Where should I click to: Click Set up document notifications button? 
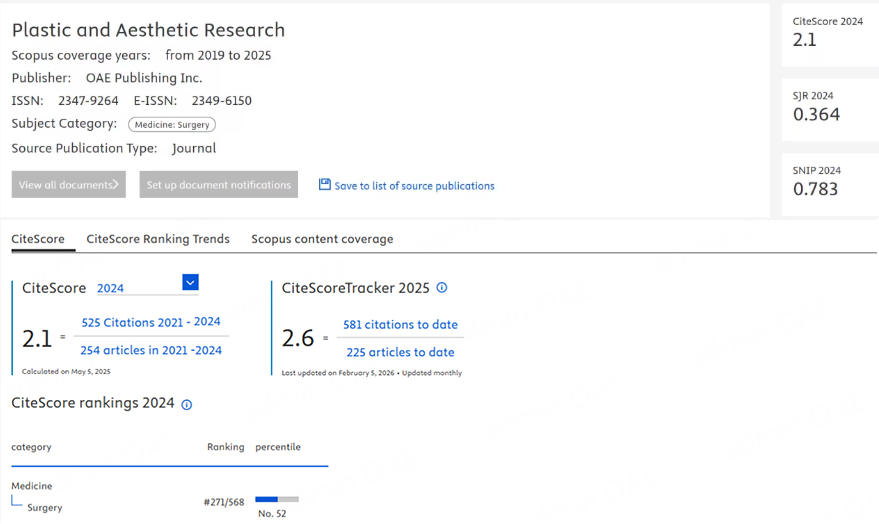click(x=219, y=184)
